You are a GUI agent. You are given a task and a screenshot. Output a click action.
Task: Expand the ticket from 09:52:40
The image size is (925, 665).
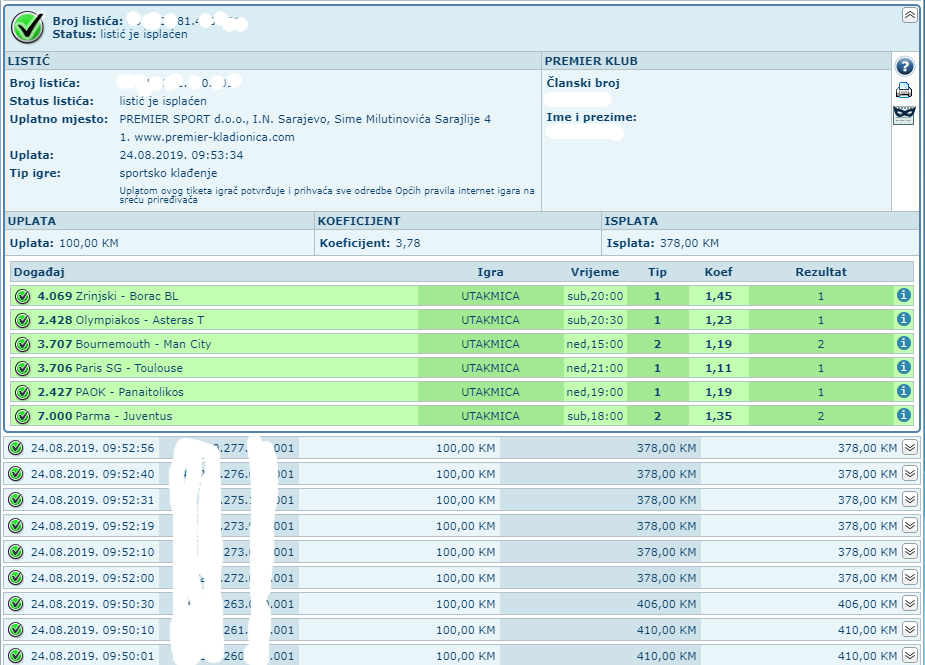point(910,473)
